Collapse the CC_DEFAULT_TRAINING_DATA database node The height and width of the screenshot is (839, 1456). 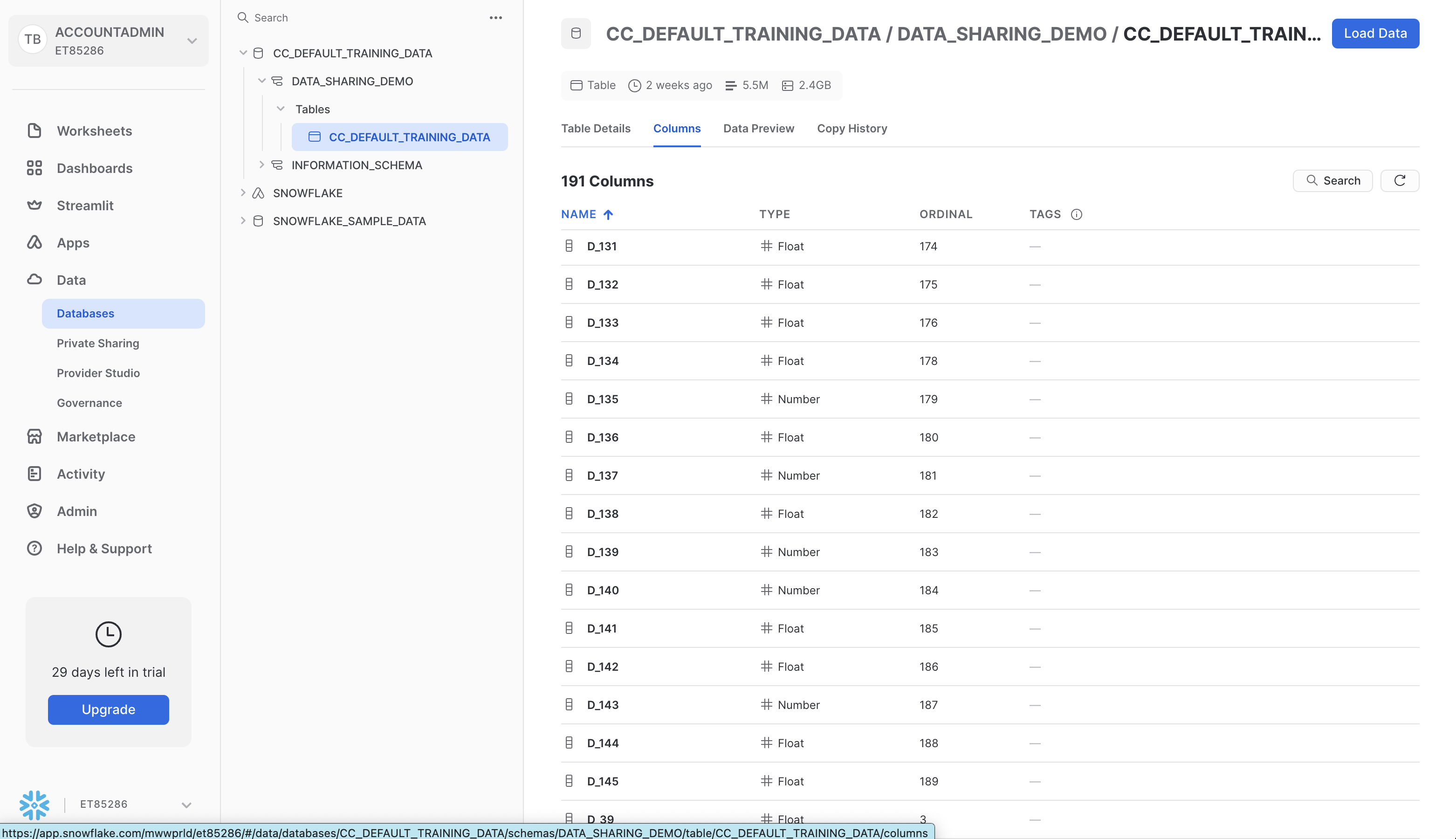tap(243, 53)
